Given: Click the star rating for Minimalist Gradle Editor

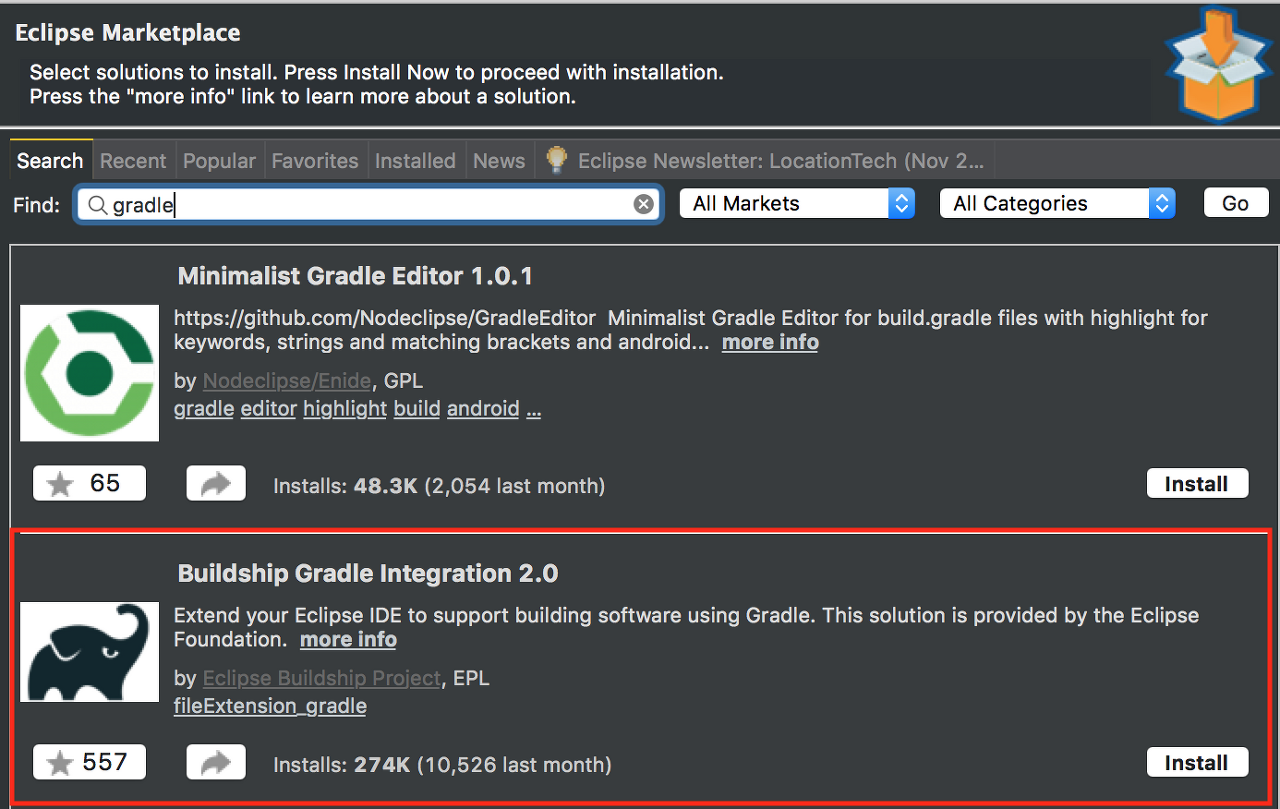Looking at the screenshot, I should pos(89,484).
